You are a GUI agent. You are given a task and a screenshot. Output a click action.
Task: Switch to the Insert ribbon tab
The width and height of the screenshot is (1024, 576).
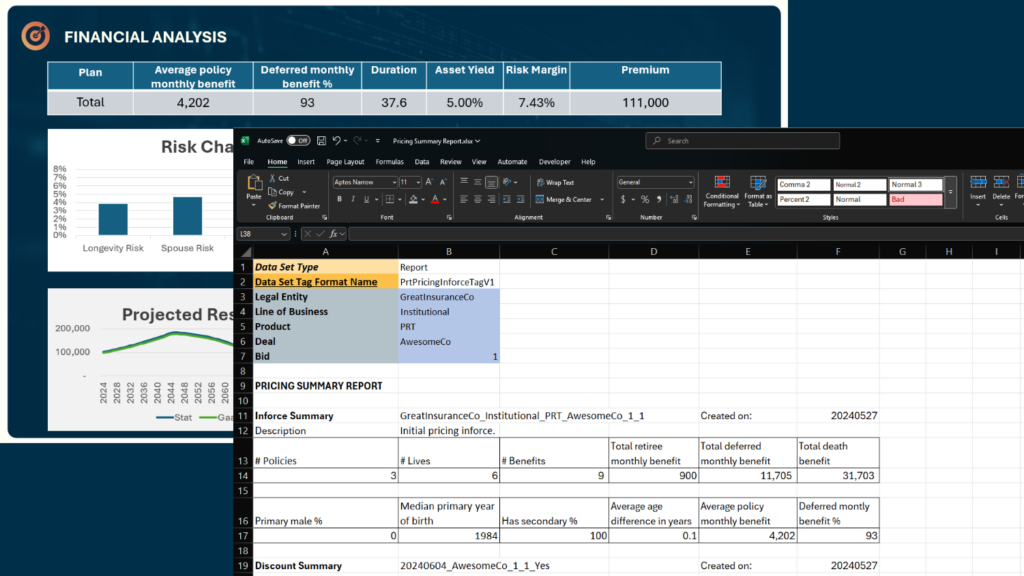(306, 161)
